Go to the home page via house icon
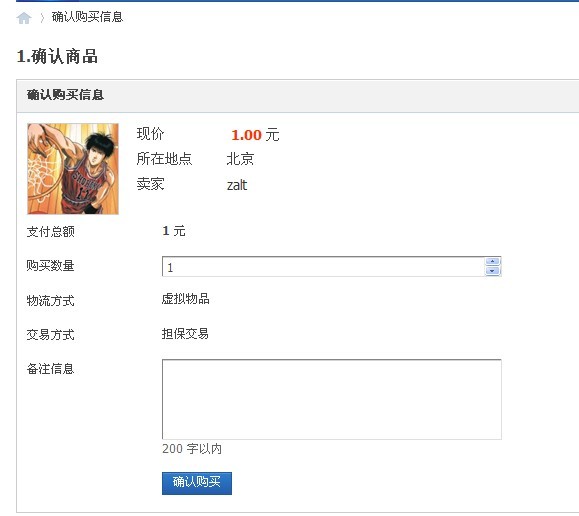The image size is (579, 516). [24, 18]
